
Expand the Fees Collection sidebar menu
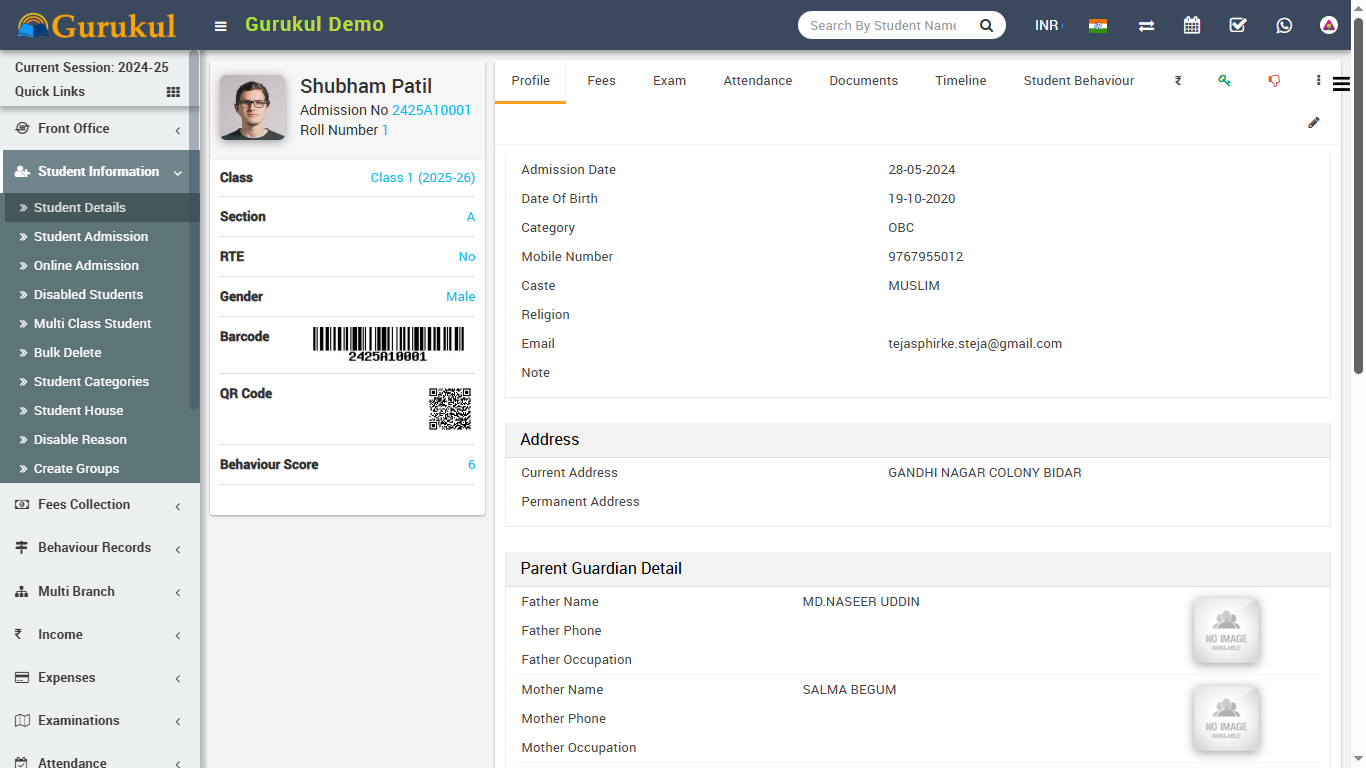[x=100, y=505]
